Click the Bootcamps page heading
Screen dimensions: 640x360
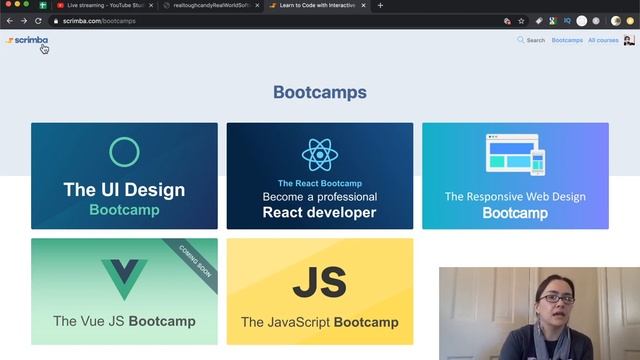[320, 92]
